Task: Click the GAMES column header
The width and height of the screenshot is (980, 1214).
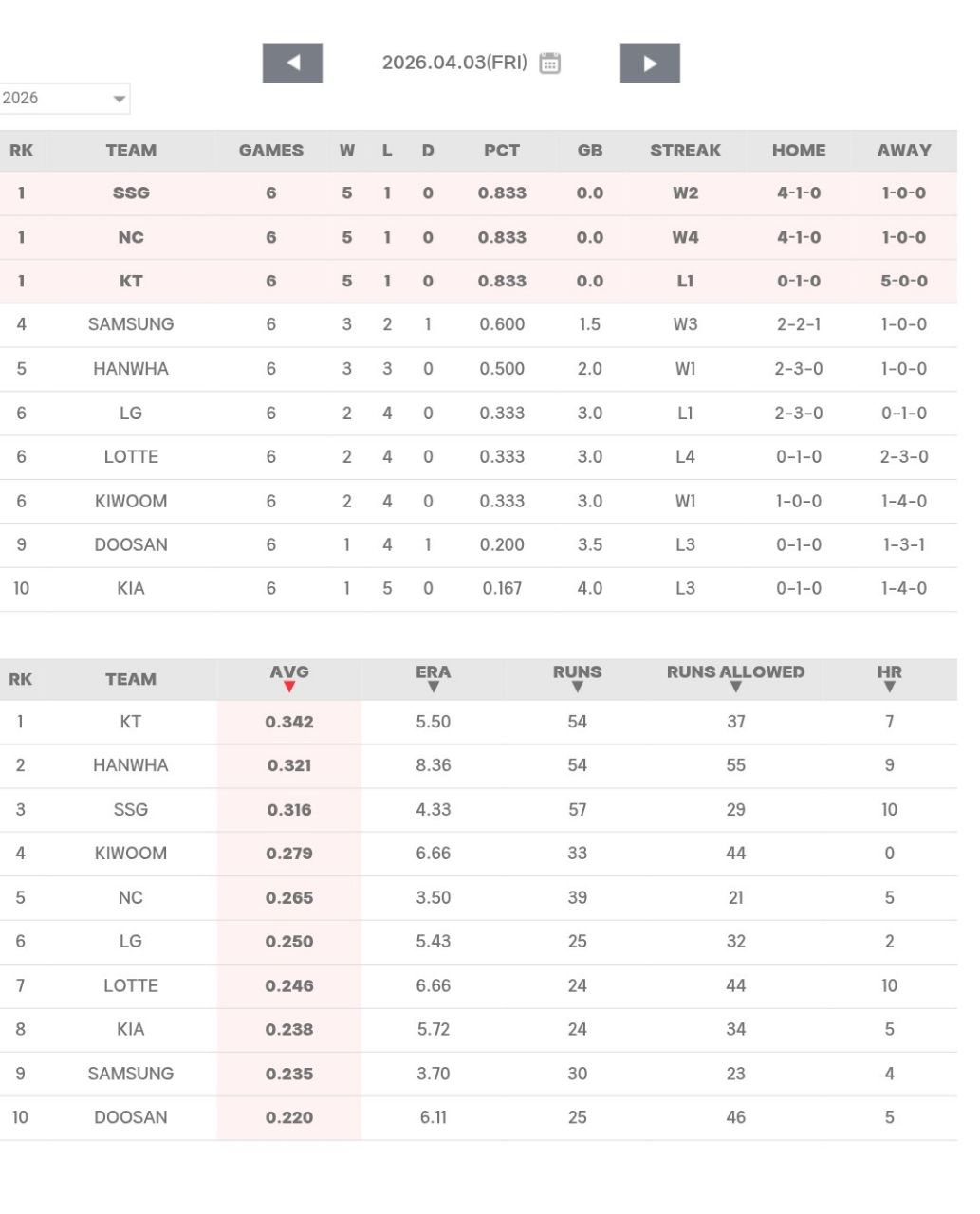Action: 271,151
